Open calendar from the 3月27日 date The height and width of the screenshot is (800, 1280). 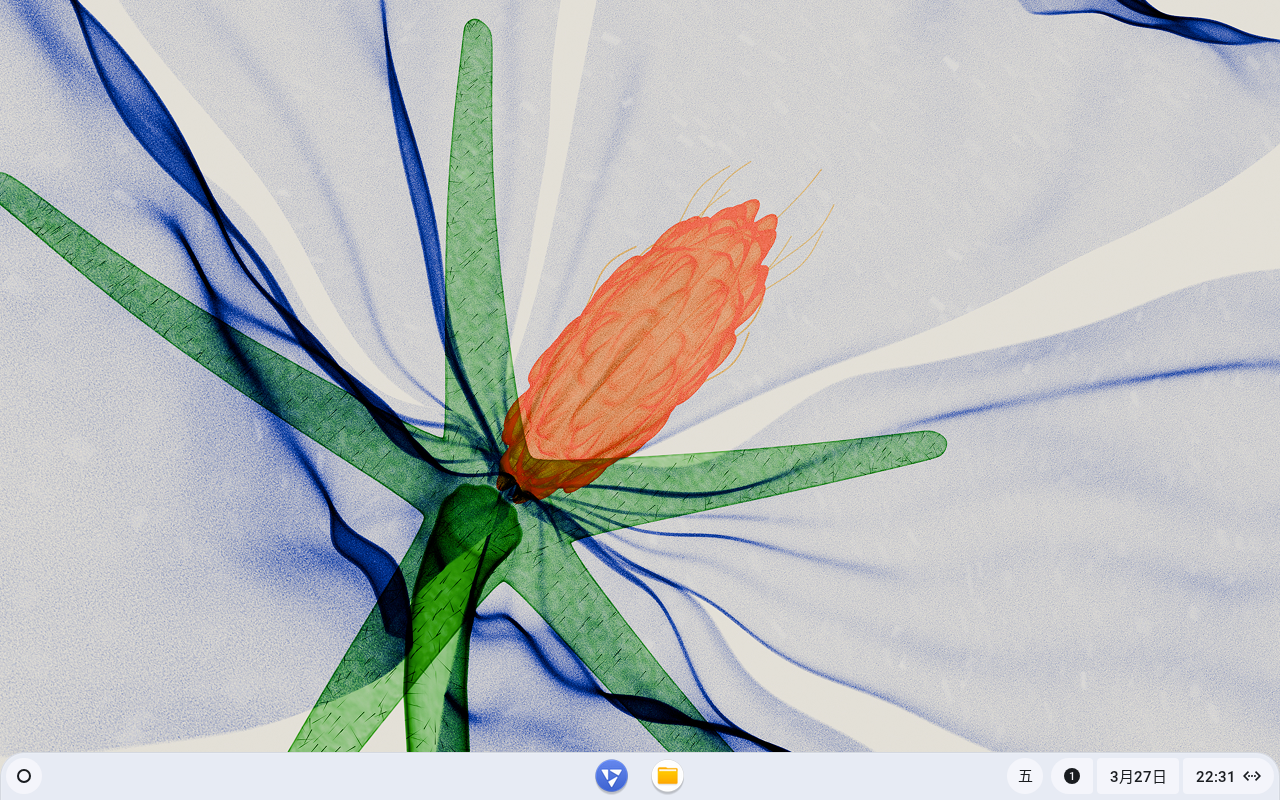1138,776
